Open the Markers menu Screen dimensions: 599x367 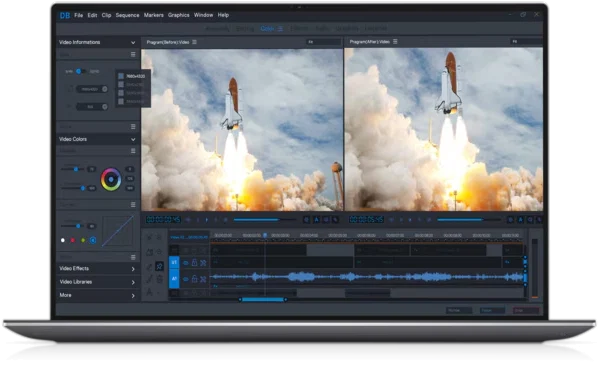click(154, 15)
